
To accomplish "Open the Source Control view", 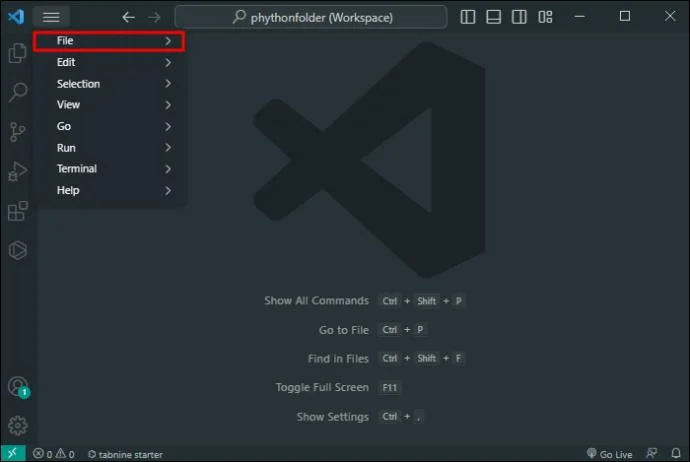I will (x=18, y=132).
